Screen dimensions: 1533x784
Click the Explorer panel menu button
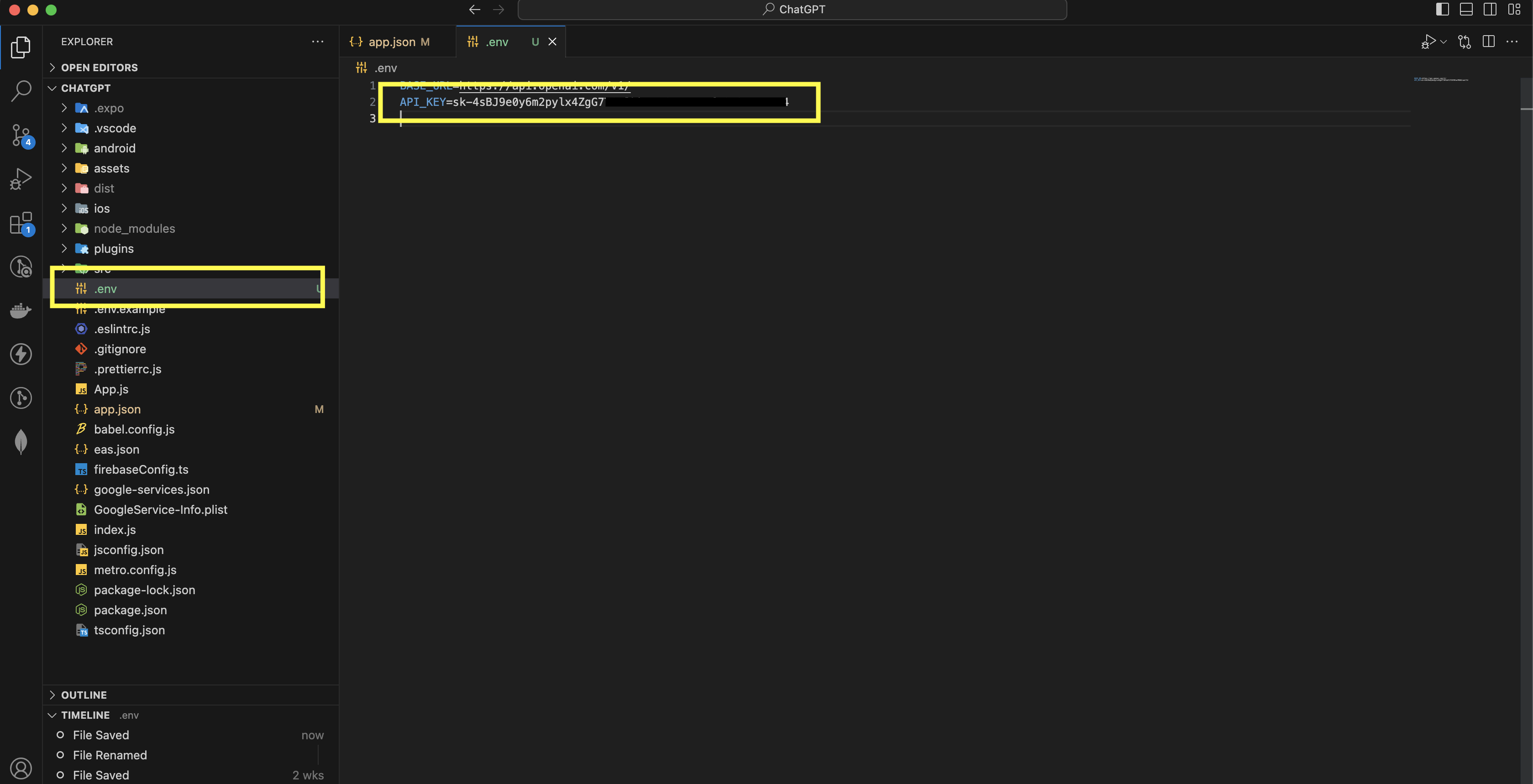tap(318, 42)
